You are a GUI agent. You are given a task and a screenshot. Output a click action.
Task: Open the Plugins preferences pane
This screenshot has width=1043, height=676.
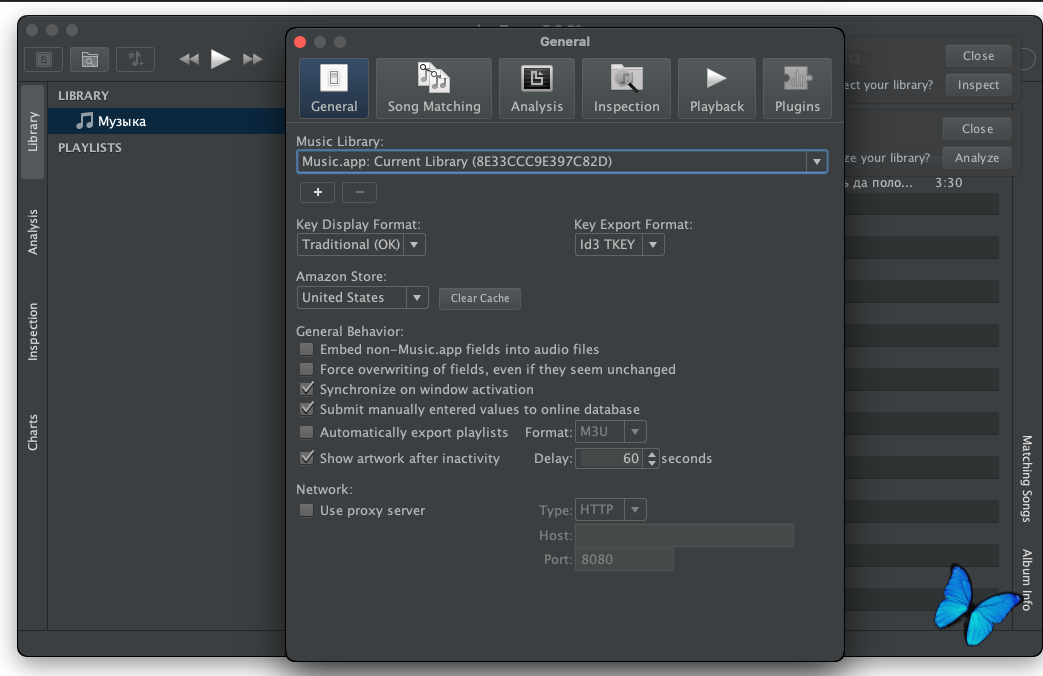pyautogui.click(x=797, y=89)
